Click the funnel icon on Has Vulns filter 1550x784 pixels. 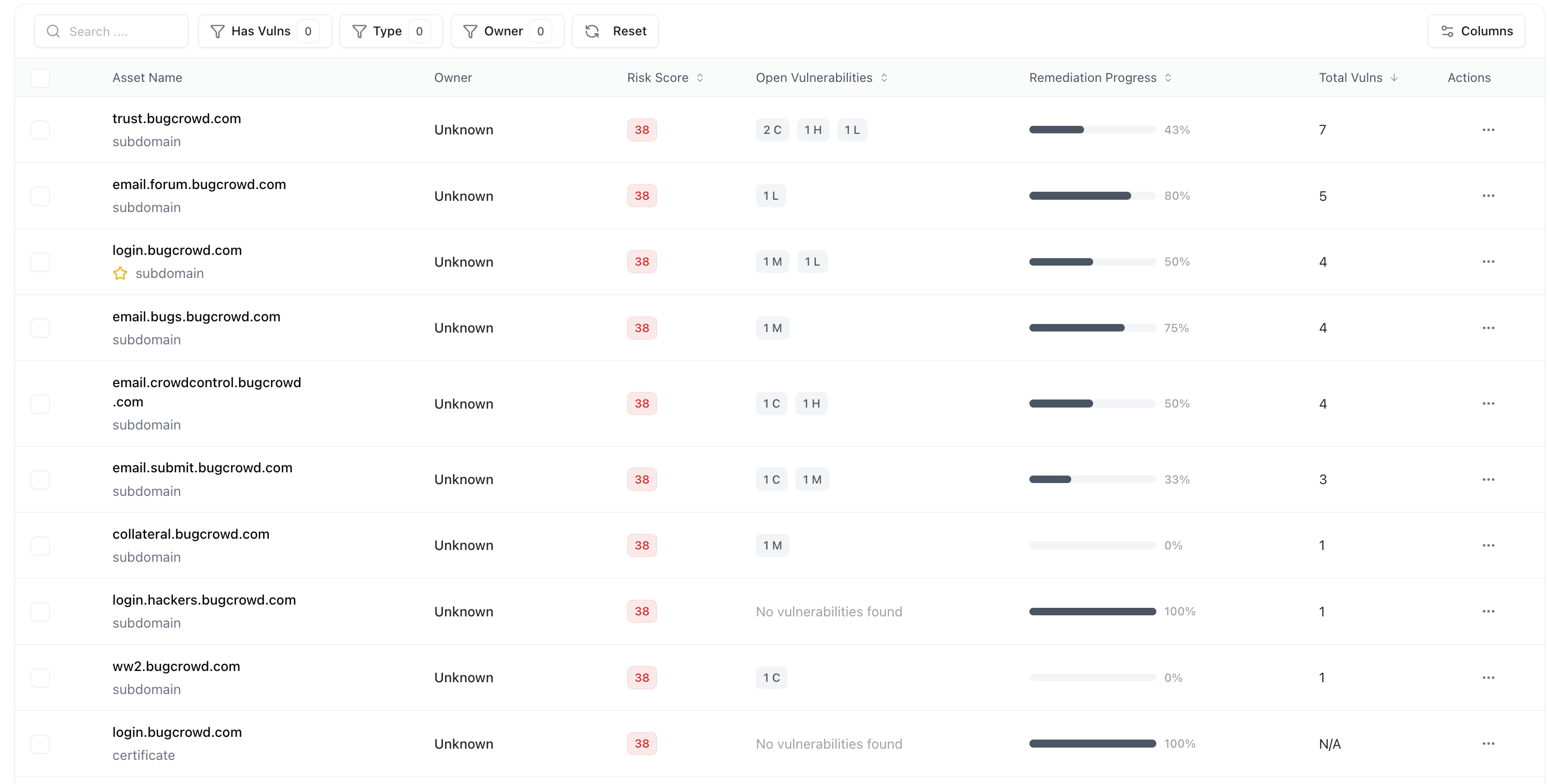217,31
